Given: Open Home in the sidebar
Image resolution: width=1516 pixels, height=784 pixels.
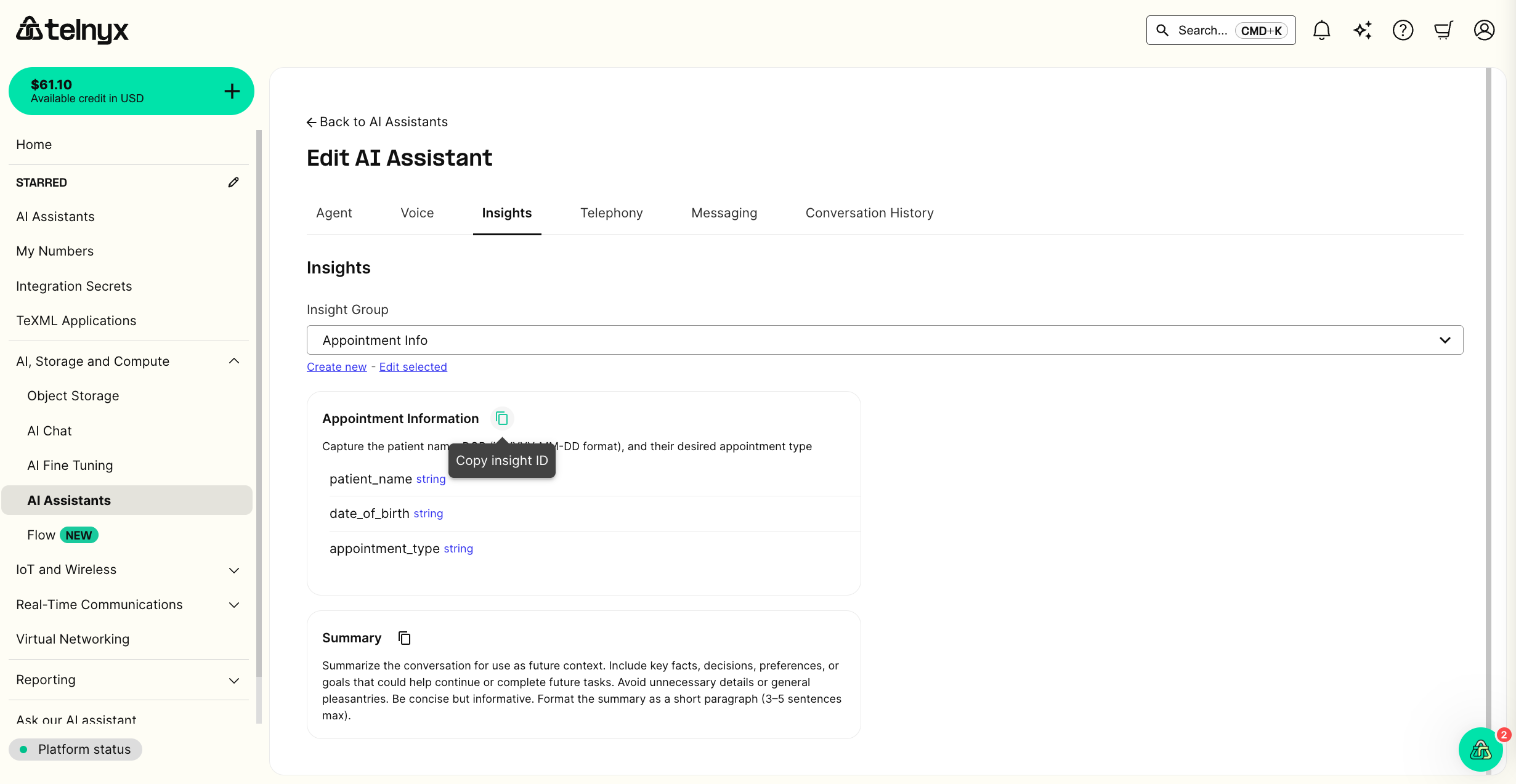Looking at the screenshot, I should (x=34, y=144).
